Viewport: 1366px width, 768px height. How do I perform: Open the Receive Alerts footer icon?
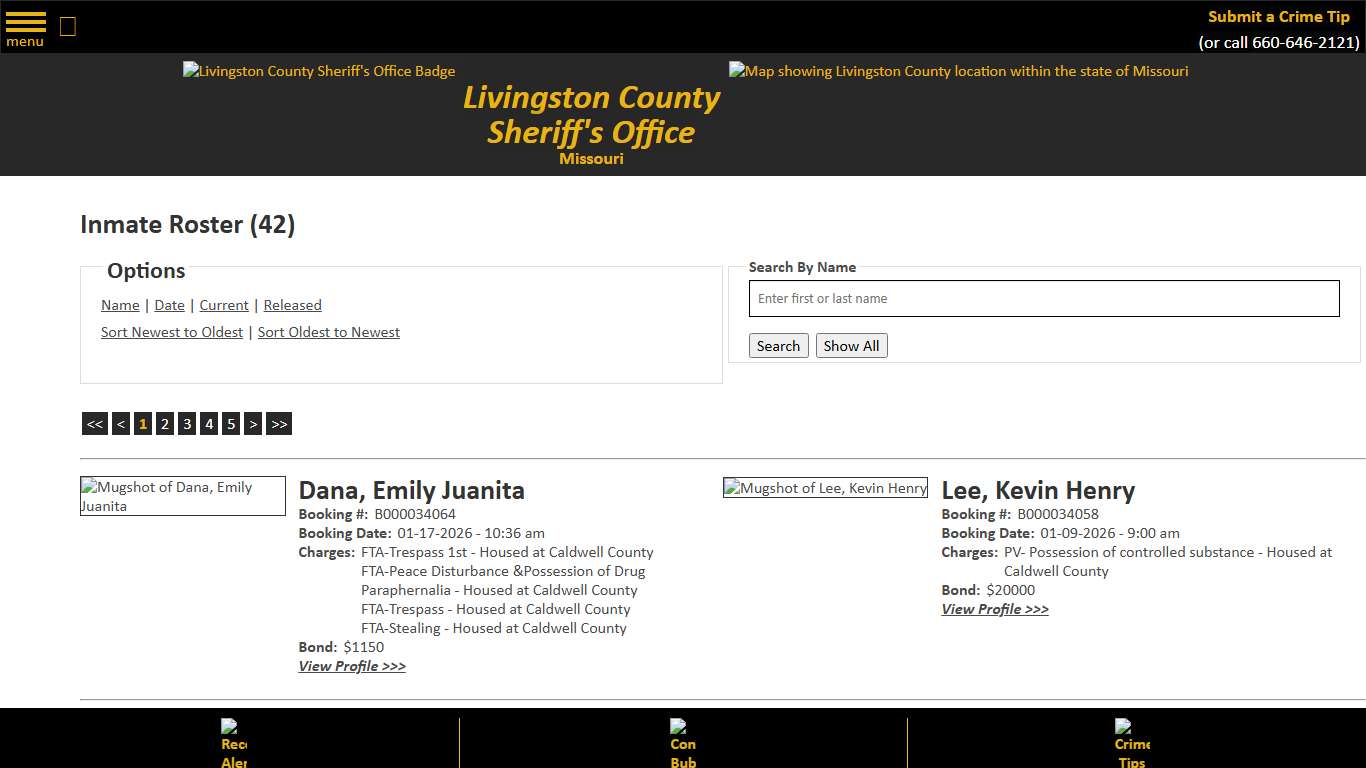pyautogui.click(x=232, y=742)
